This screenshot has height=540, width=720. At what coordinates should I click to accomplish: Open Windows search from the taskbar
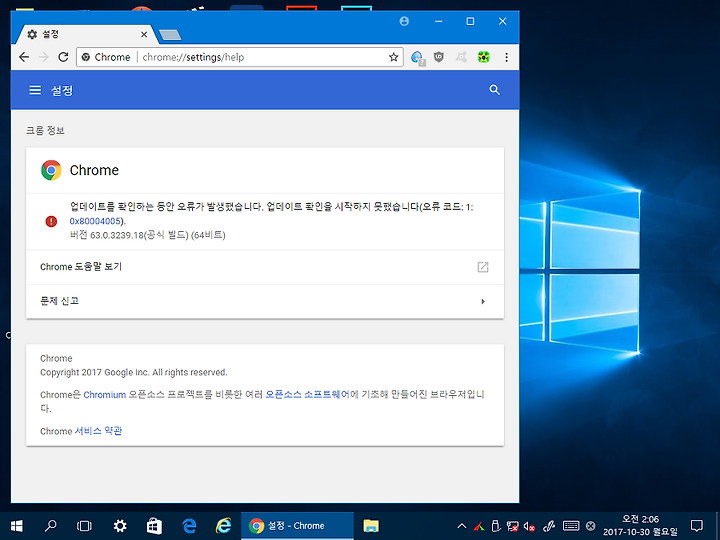point(50,526)
